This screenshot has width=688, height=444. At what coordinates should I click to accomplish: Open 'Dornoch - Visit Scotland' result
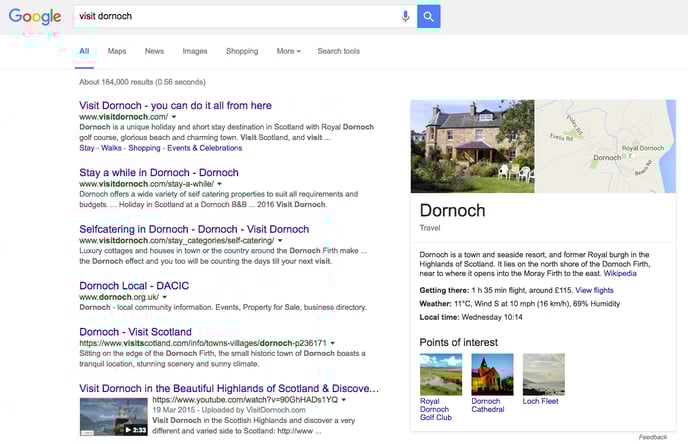(135, 332)
